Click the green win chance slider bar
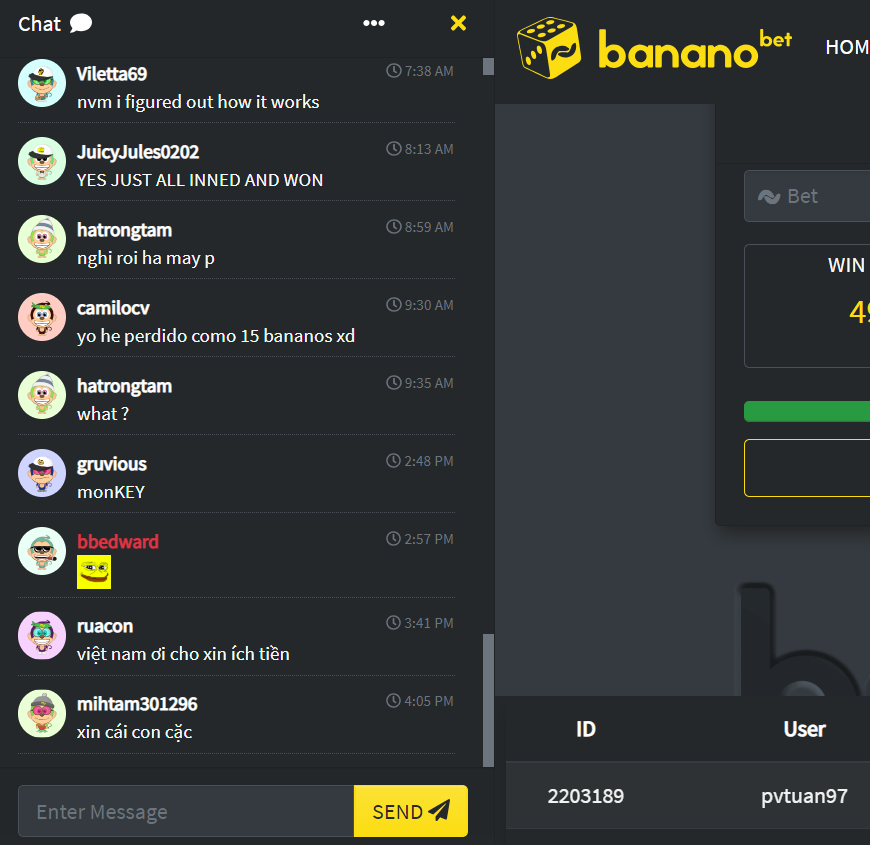 click(807, 412)
